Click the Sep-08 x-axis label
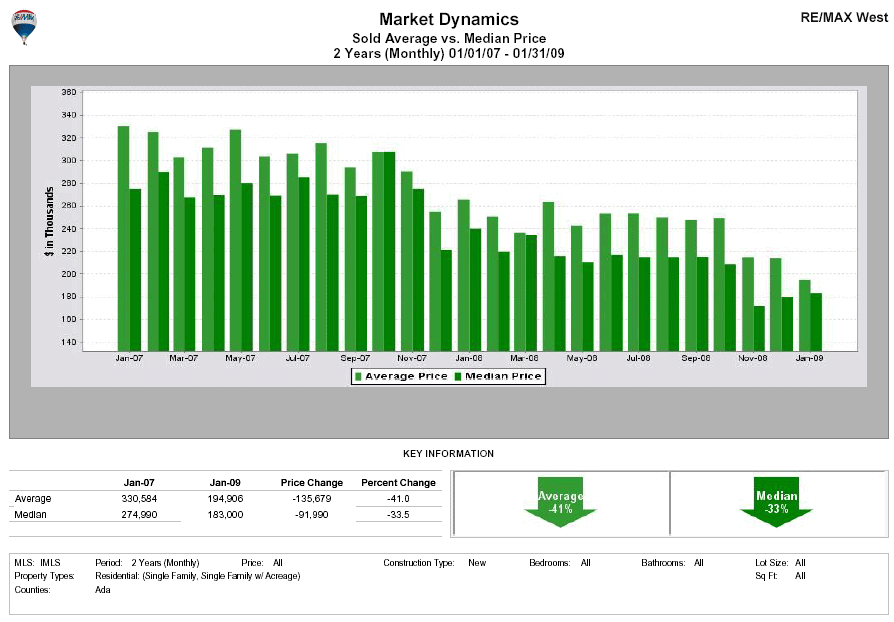 696,358
